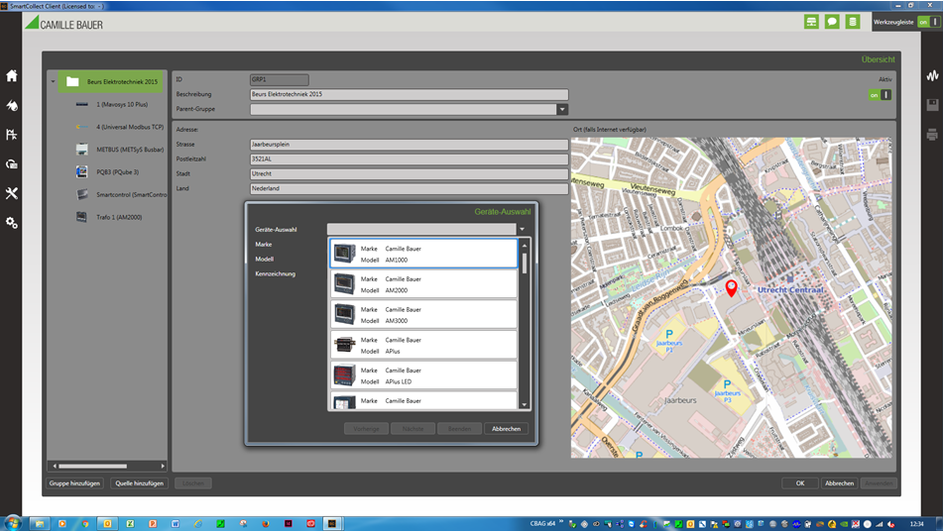Image resolution: width=944 pixels, height=532 pixels.
Task: Select the Beurs Elektrotechniek 2015 folder
Action: point(111,82)
